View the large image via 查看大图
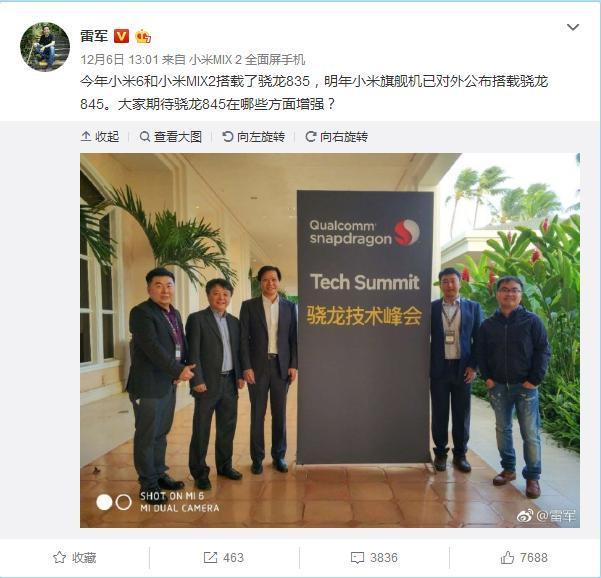Image resolution: width=601 pixels, height=578 pixels. (x=171, y=136)
